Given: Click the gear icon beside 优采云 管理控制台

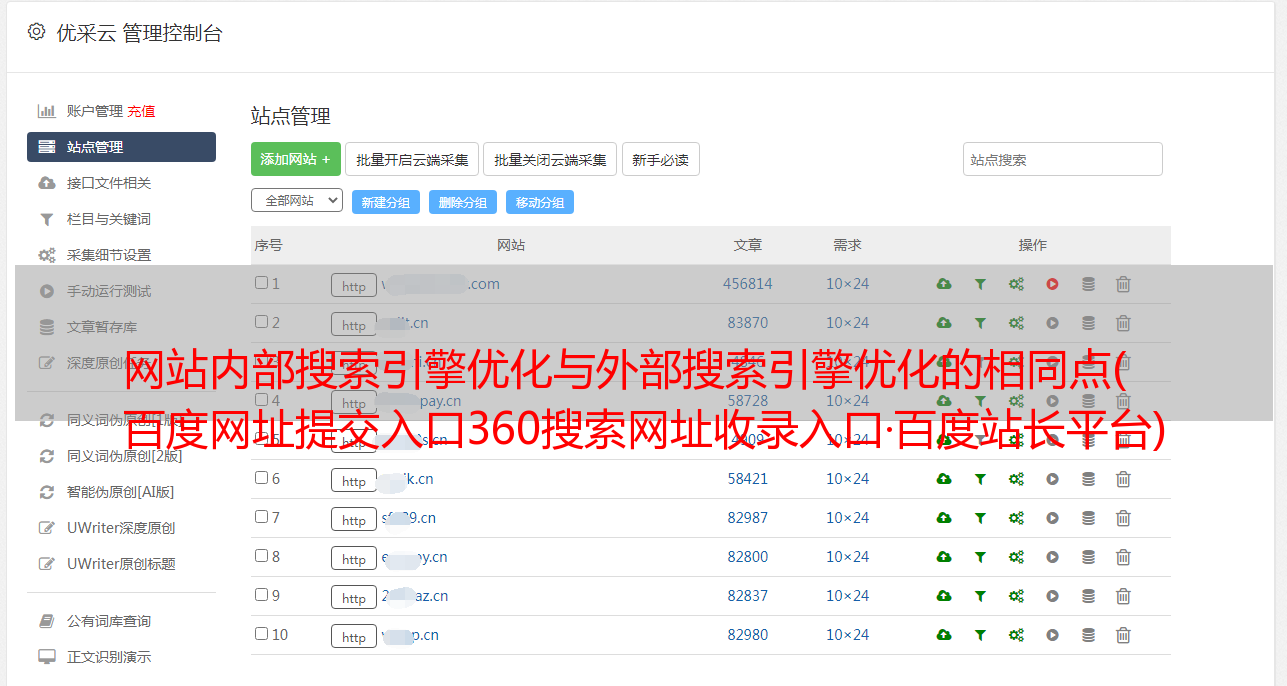Looking at the screenshot, I should point(36,32).
